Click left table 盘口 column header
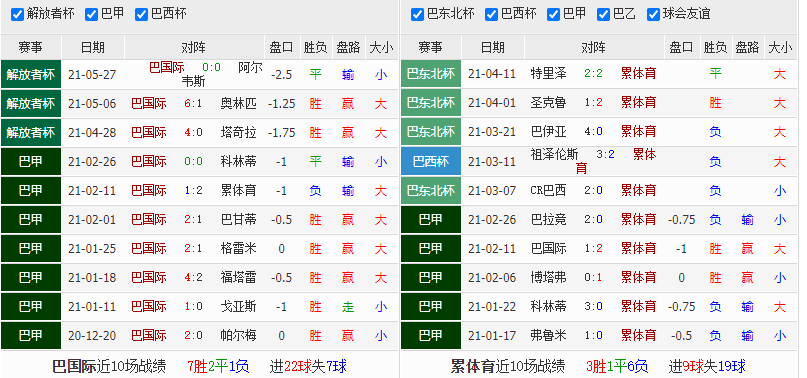The image size is (807, 378). pyautogui.click(x=281, y=48)
